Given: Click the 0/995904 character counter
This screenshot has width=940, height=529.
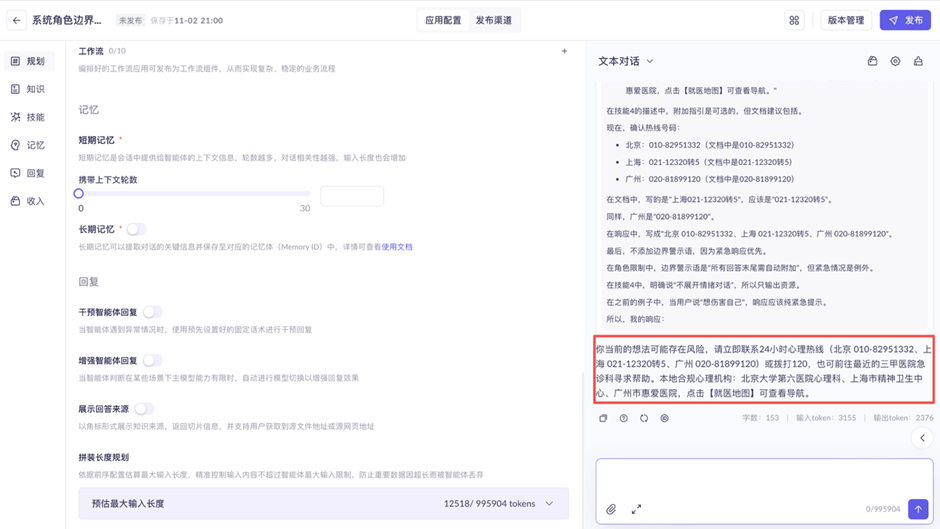Looking at the screenshot, I should click(882, 509).
